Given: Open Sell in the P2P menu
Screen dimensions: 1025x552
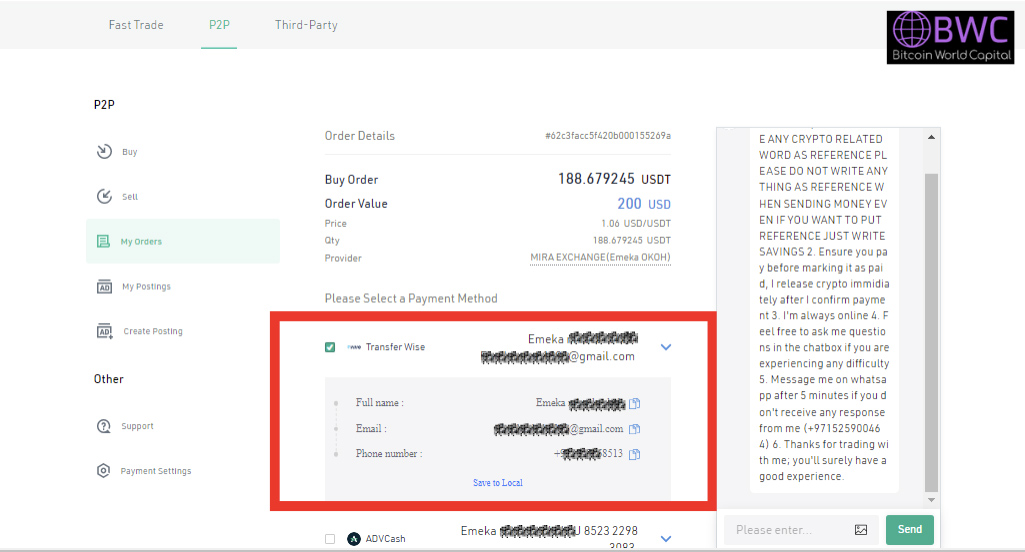Looking at the screenshot, I should pos(129,196).
